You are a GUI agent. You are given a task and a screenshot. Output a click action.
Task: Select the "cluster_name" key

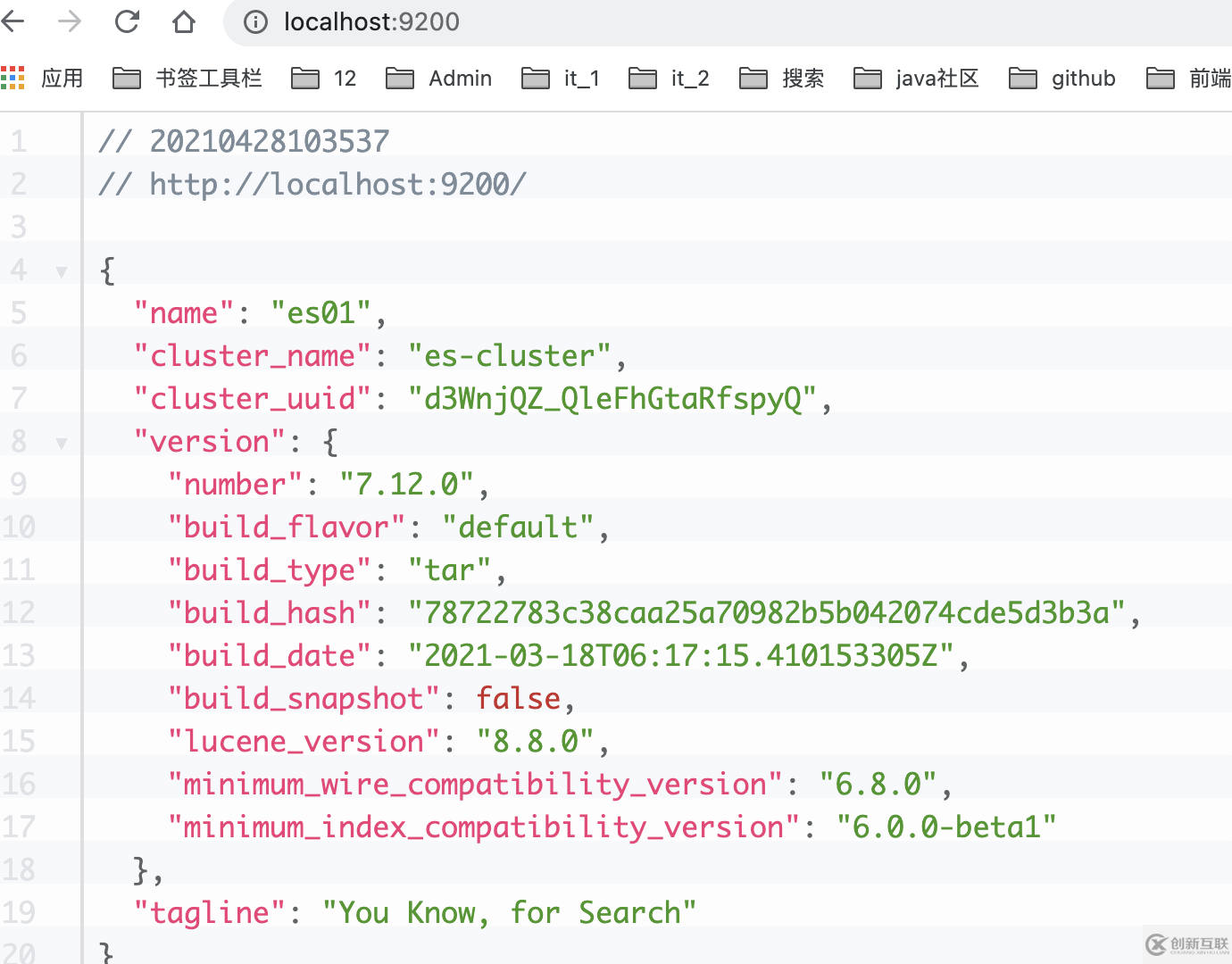[252, 356]
